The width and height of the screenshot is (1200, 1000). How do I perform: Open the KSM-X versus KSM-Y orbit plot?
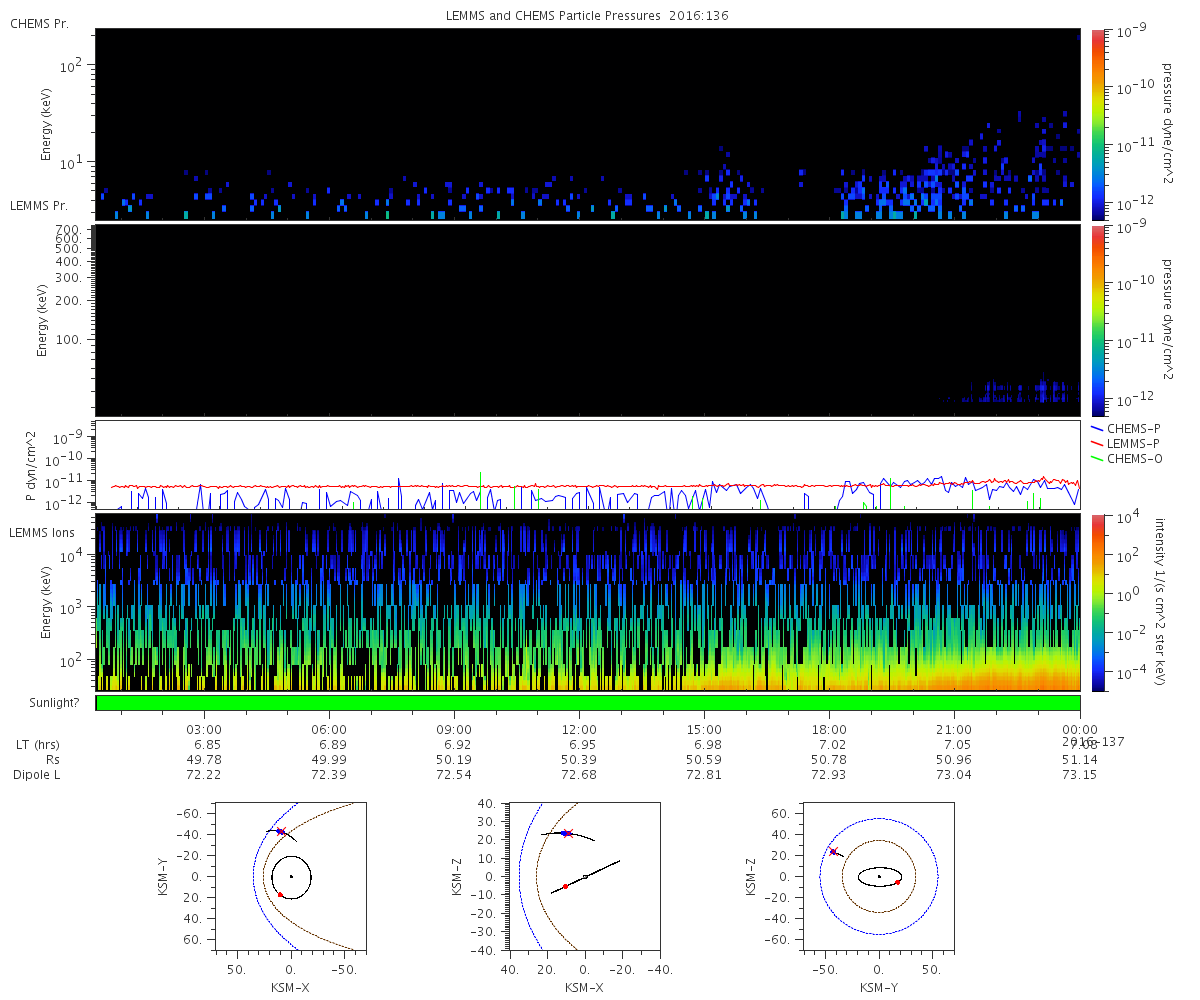(x=291, y=876)
